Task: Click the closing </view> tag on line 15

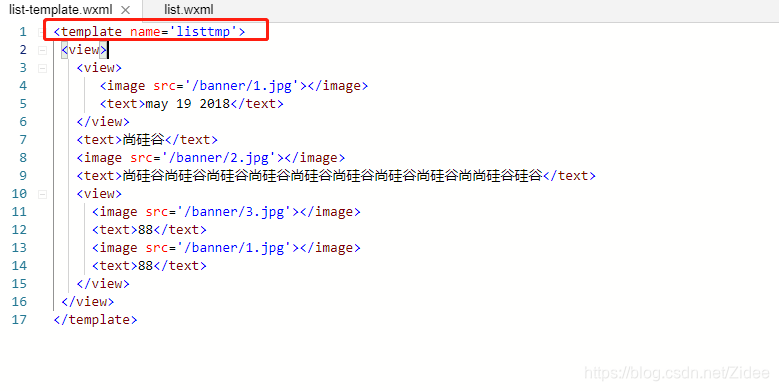Action: click(x=103, y=284)
